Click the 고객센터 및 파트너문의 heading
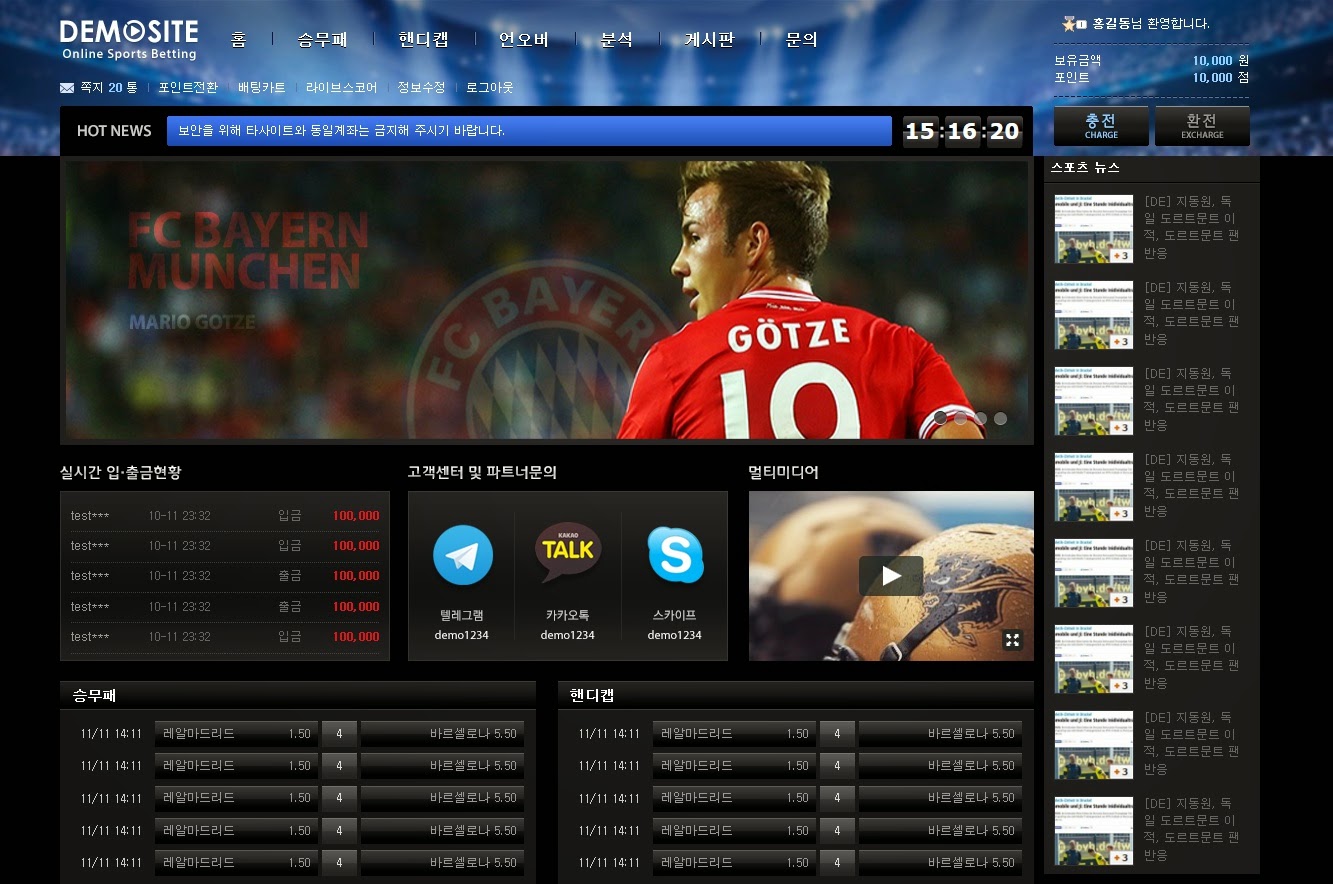The width and height of the screenshot is (1333, 884). 482,472
